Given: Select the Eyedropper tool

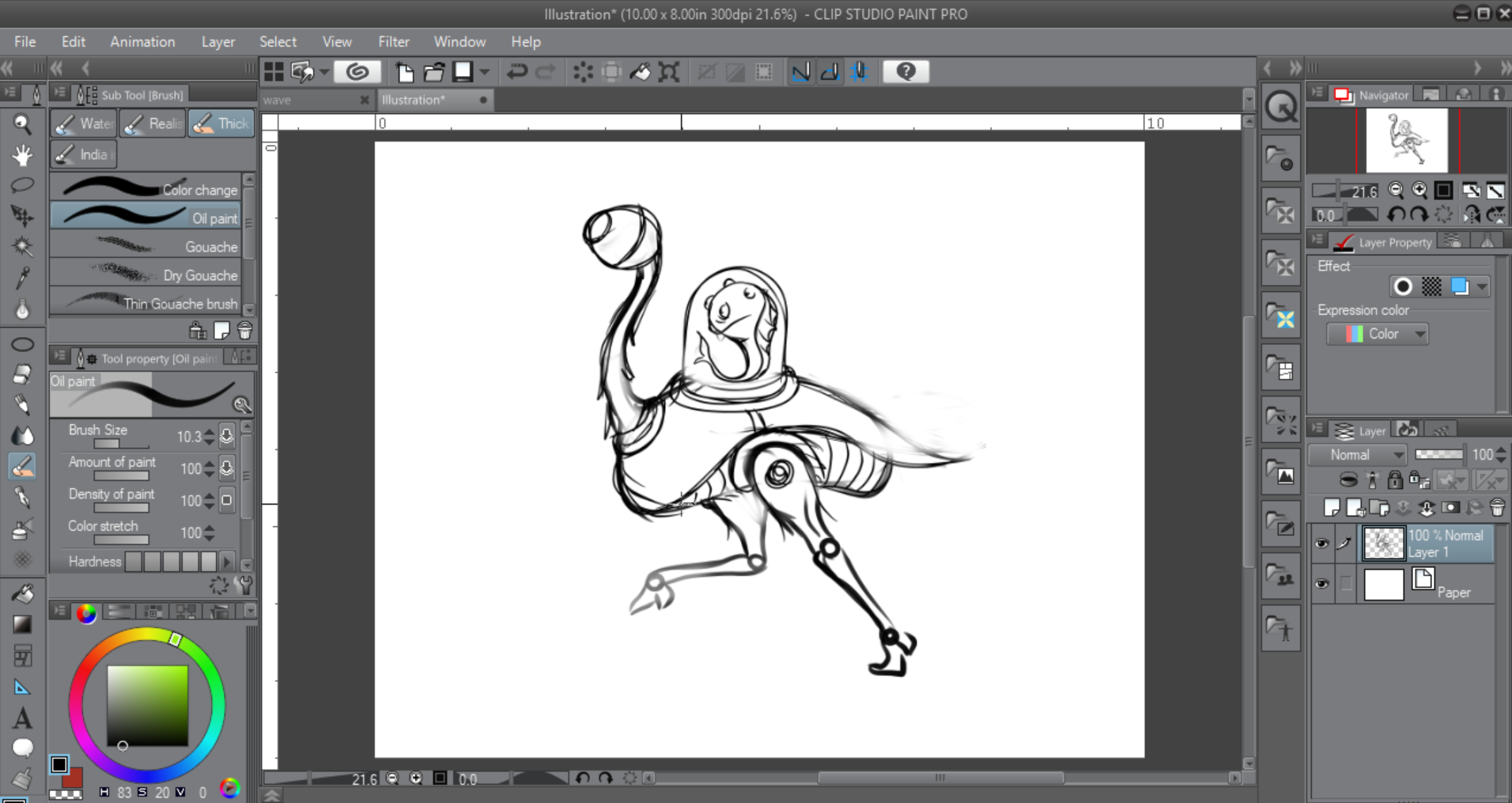Looking at the screenshot, I should [22, 278].
